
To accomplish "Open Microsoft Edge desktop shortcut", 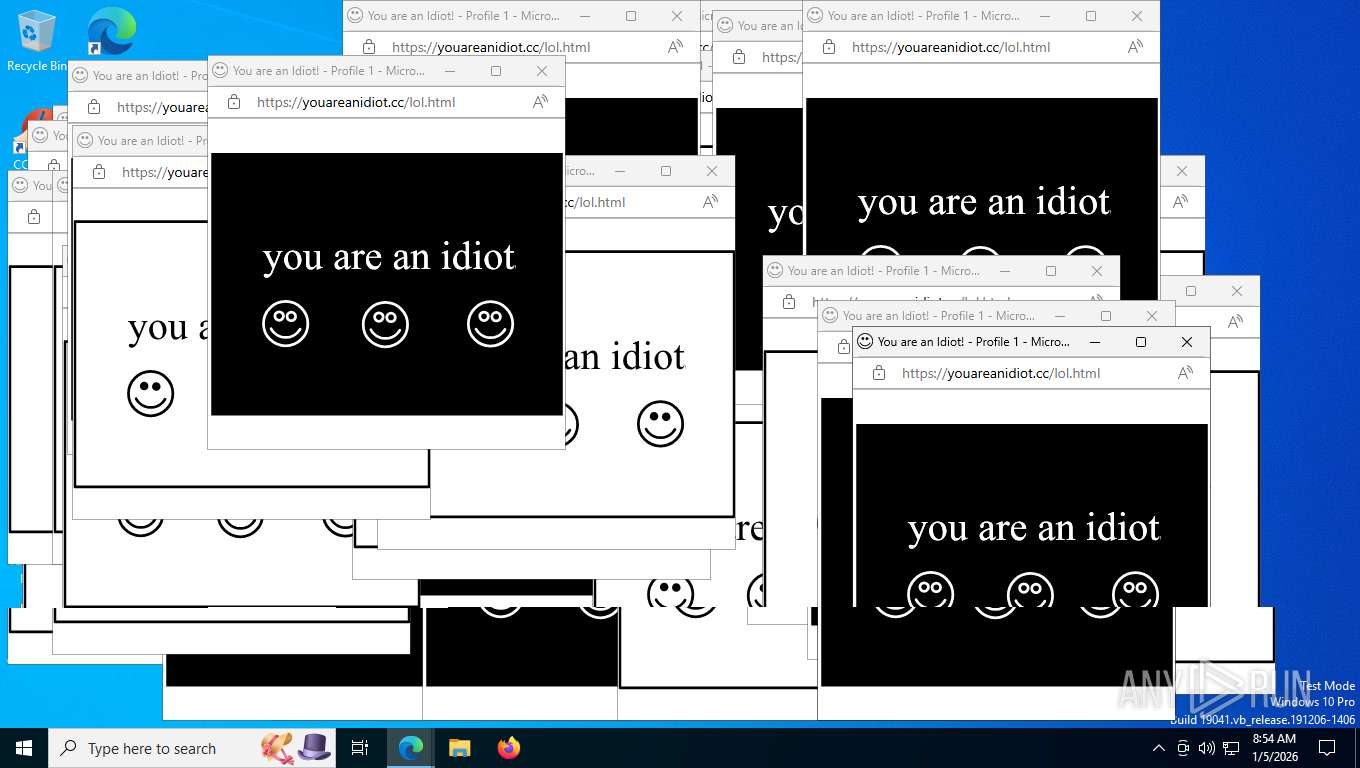I will tap(111, 32).
